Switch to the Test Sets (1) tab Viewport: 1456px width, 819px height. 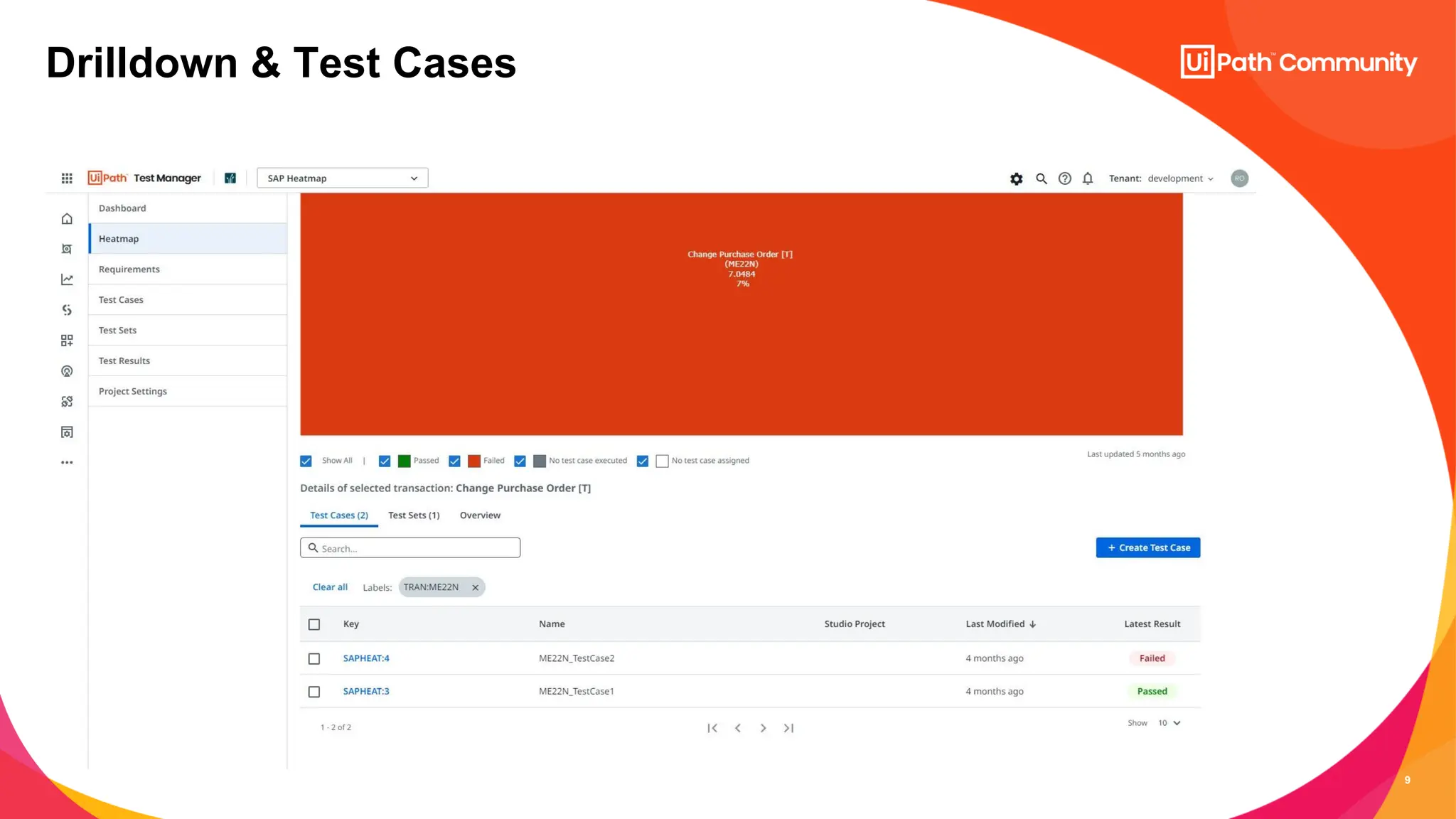[414, 515]
